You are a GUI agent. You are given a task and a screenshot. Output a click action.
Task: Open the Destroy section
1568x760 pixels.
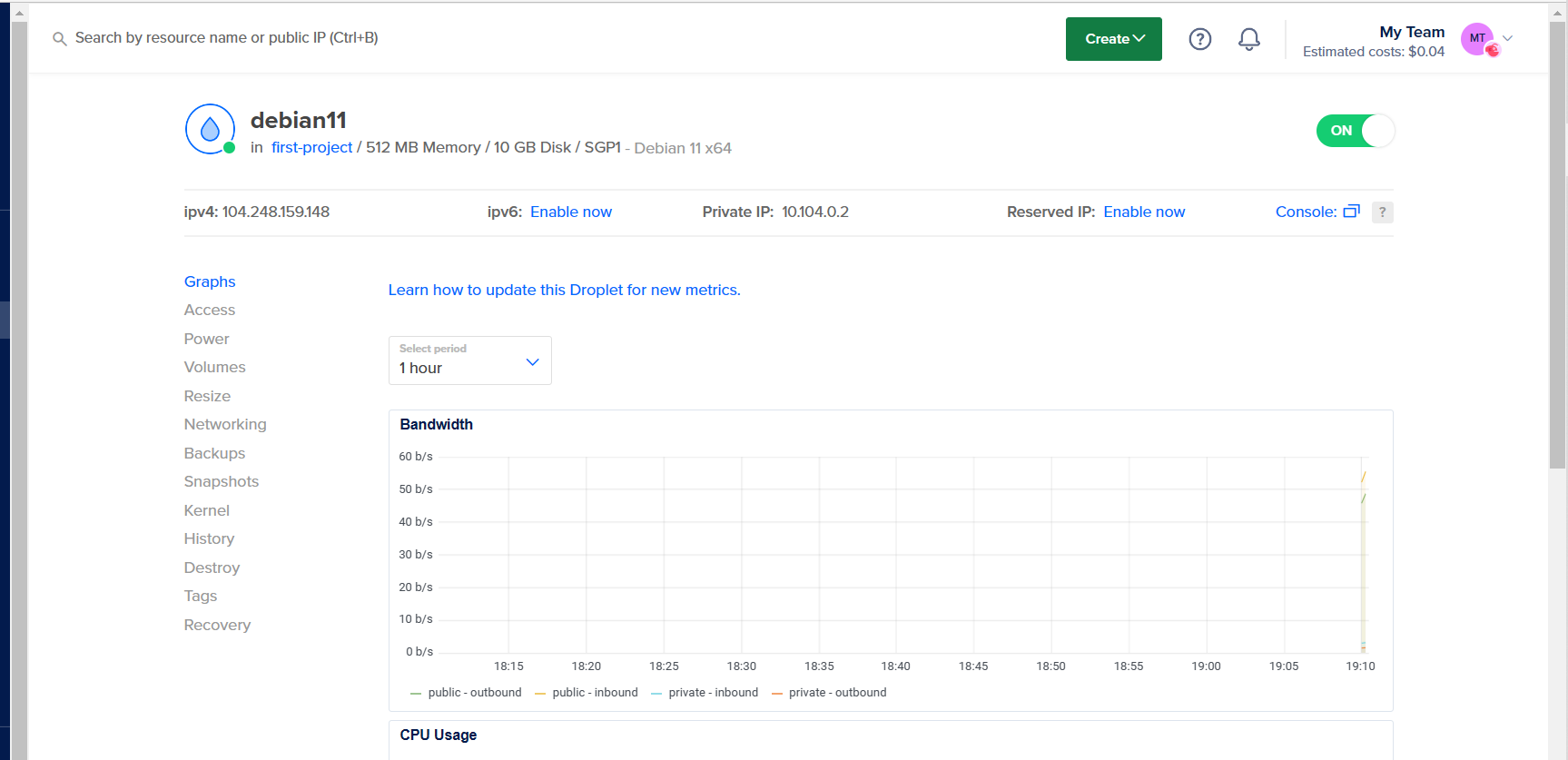pos(212,568)
